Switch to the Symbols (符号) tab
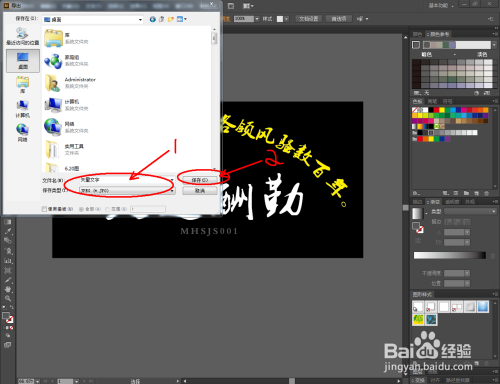Image resolution: width=500 pixels, height=384 pixels. tap(447, 101)
